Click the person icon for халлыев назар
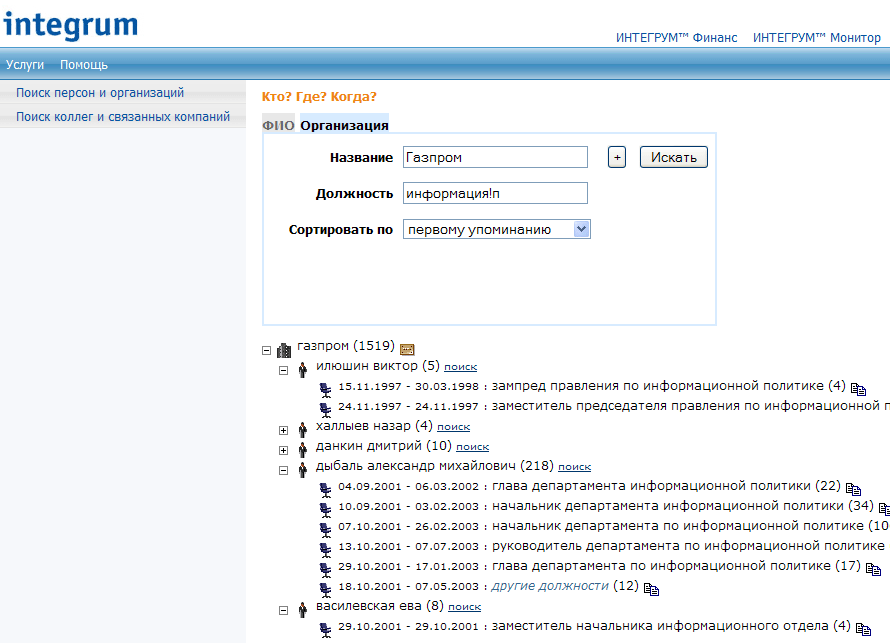Image resolution: width=890 pixels, height=643 pixels. [x=303, y=430]
